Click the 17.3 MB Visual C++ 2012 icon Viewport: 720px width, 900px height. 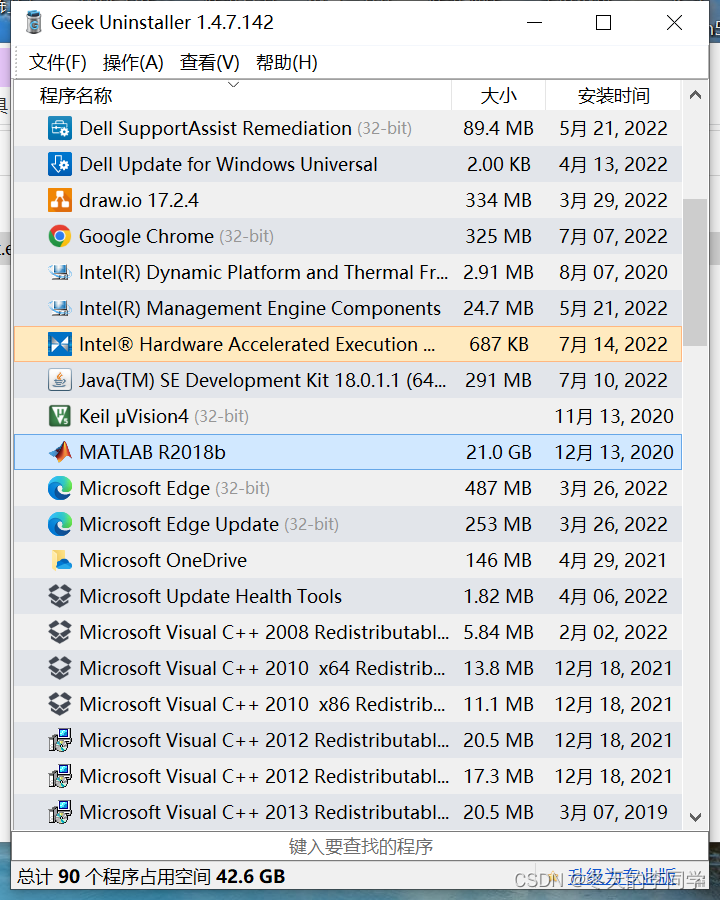tap(60, 776)
